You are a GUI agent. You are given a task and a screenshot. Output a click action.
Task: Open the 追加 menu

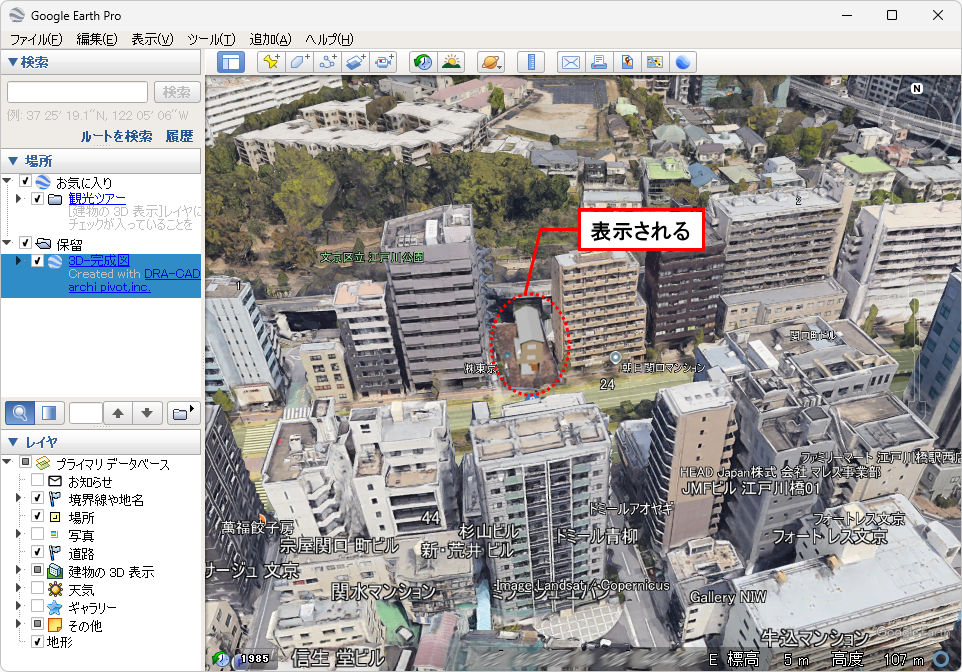coord(270,39)
